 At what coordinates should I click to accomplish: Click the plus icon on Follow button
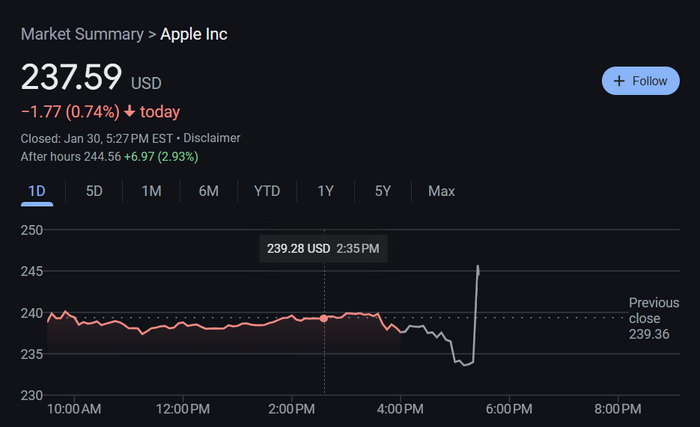coord(619,81)
